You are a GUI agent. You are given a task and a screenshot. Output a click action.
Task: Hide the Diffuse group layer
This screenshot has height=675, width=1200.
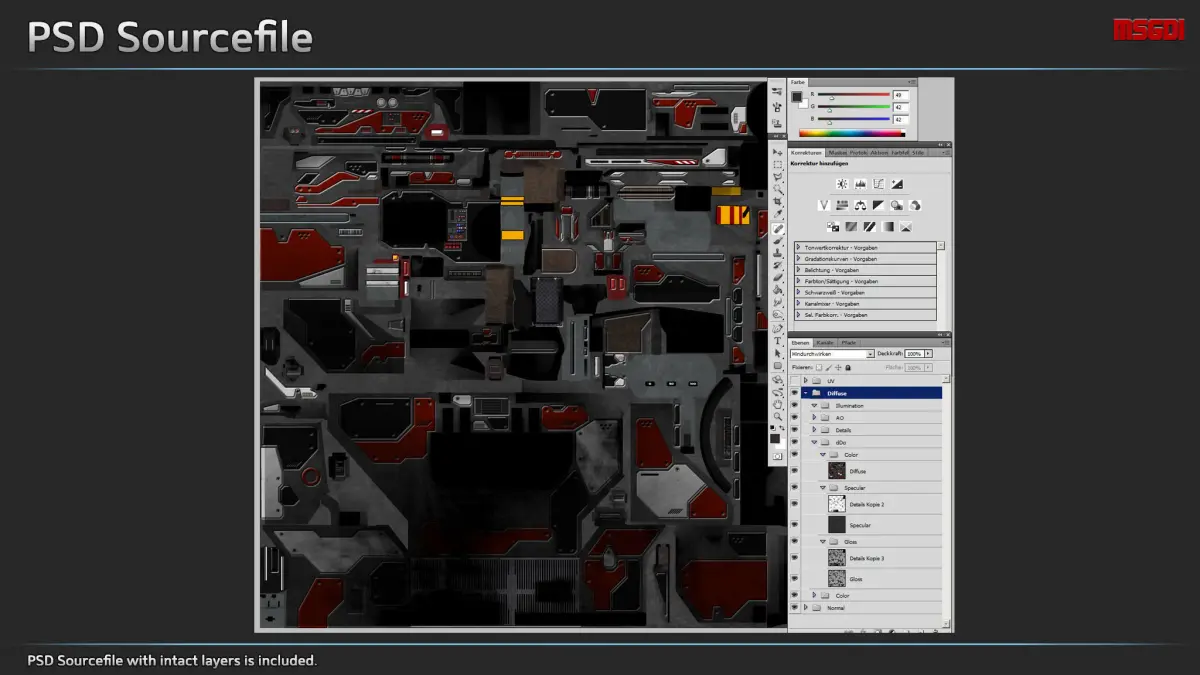click(x=794, y=393)
